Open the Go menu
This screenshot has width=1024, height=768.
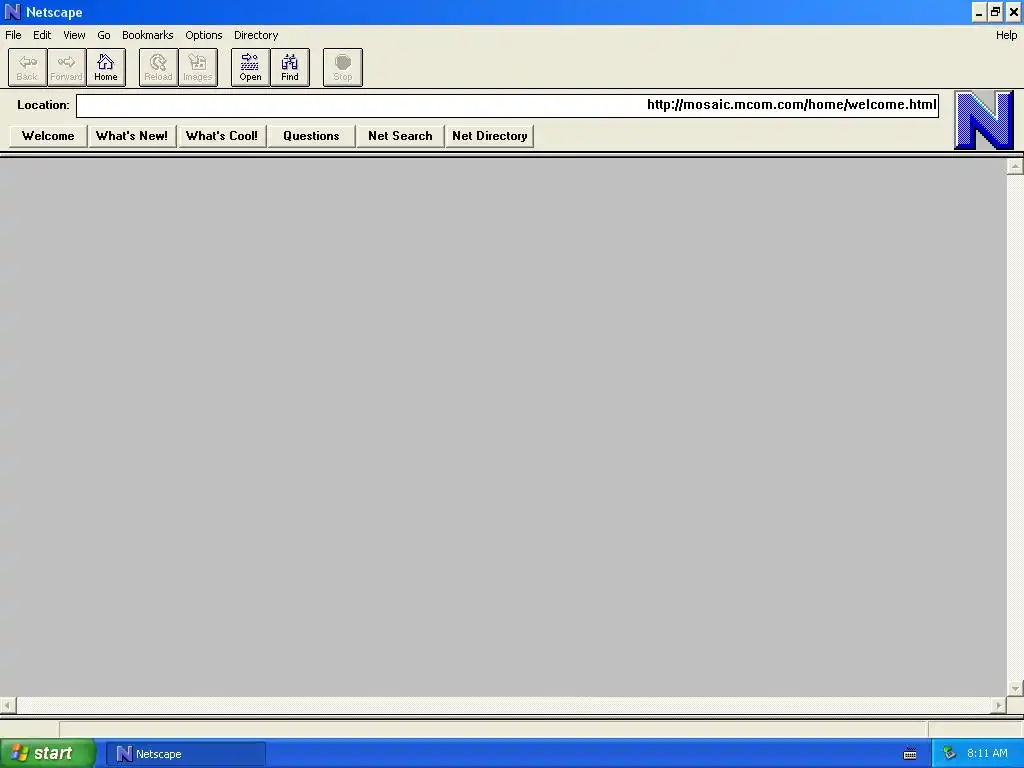point(104,35)
